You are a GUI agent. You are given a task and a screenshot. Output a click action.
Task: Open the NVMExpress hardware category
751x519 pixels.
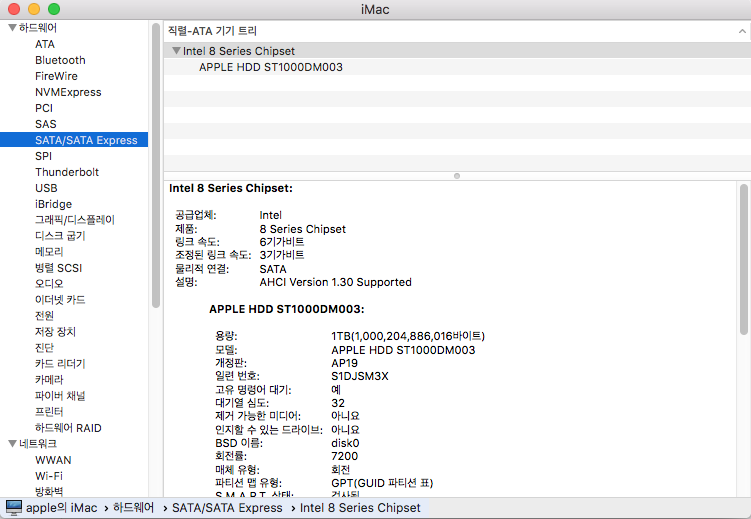[x=68, y=92]
